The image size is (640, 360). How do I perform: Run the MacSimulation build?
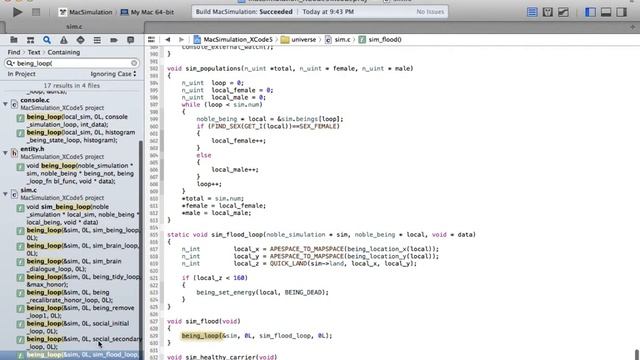pyautogui.click(x=17, y=12)
